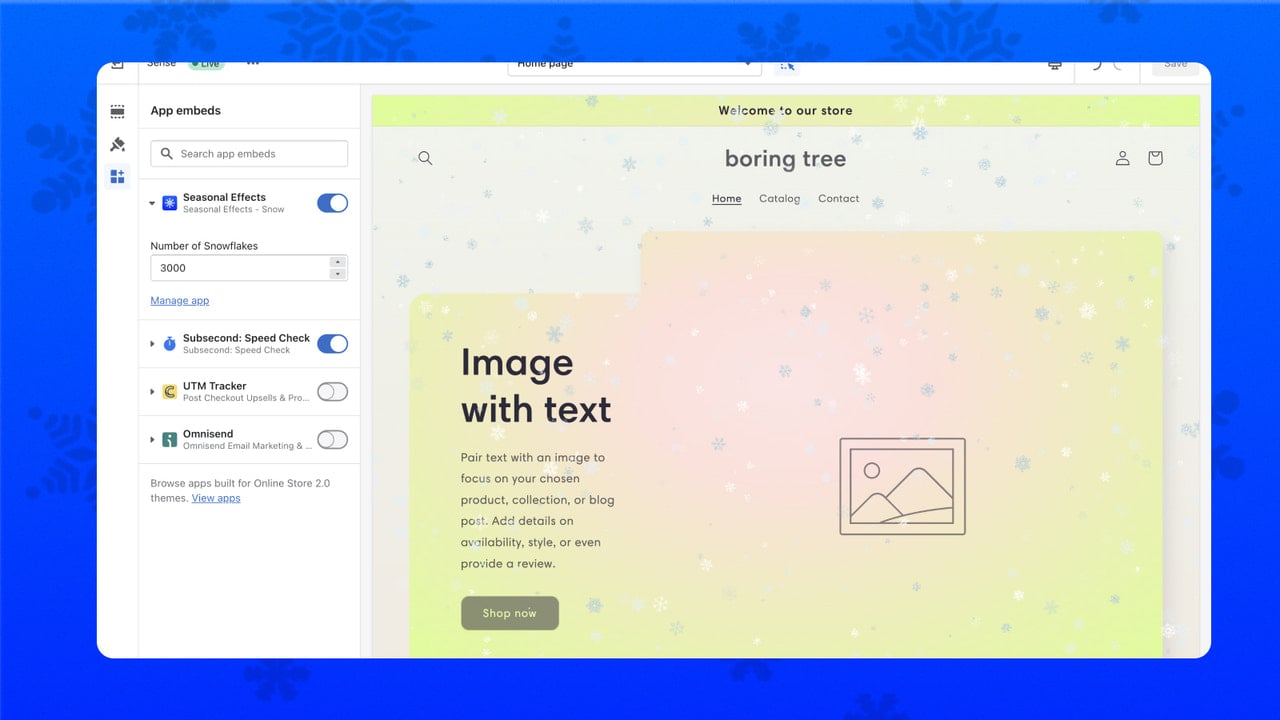Viewport: 1280px width, 720px height.
Task: Expand the Subsecond: Speed Check settings
Action: (152, 344)
